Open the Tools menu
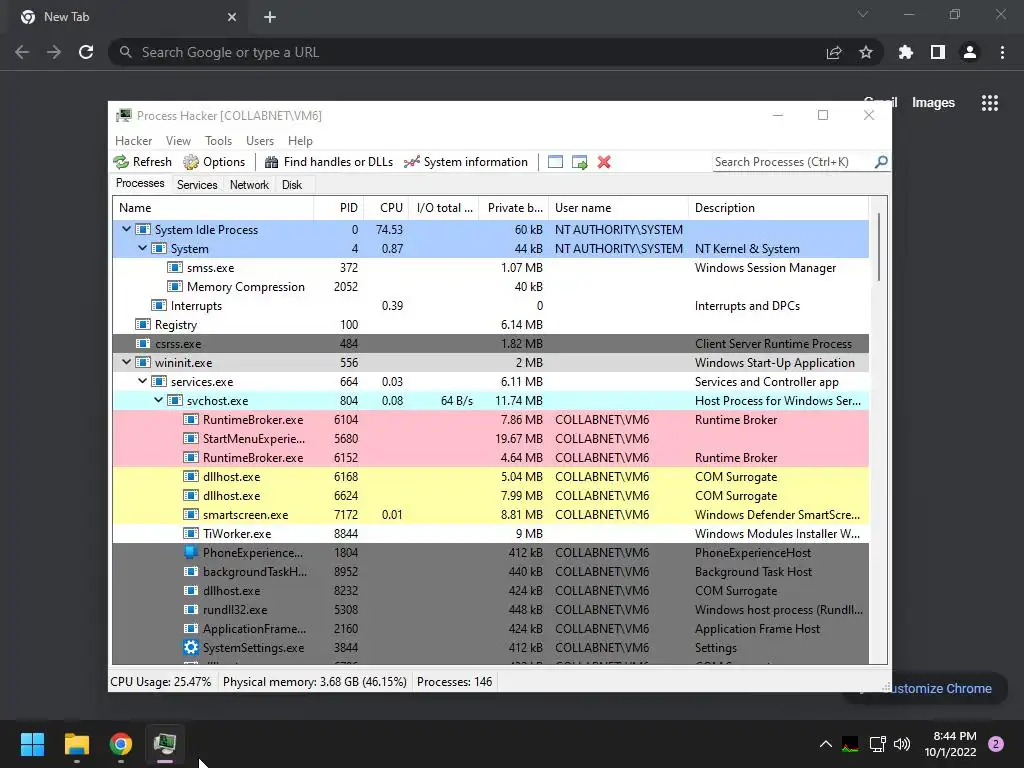This screenshot has width=1024, height=768. (x=218, y=140)
